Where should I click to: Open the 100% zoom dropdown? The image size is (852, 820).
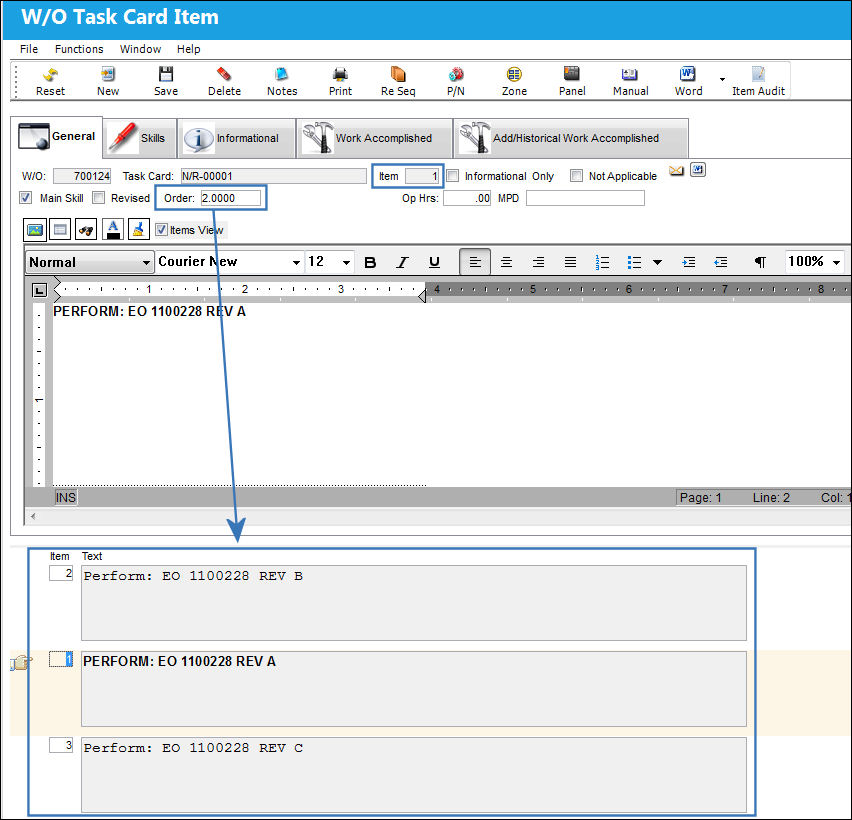click(836, 262)
